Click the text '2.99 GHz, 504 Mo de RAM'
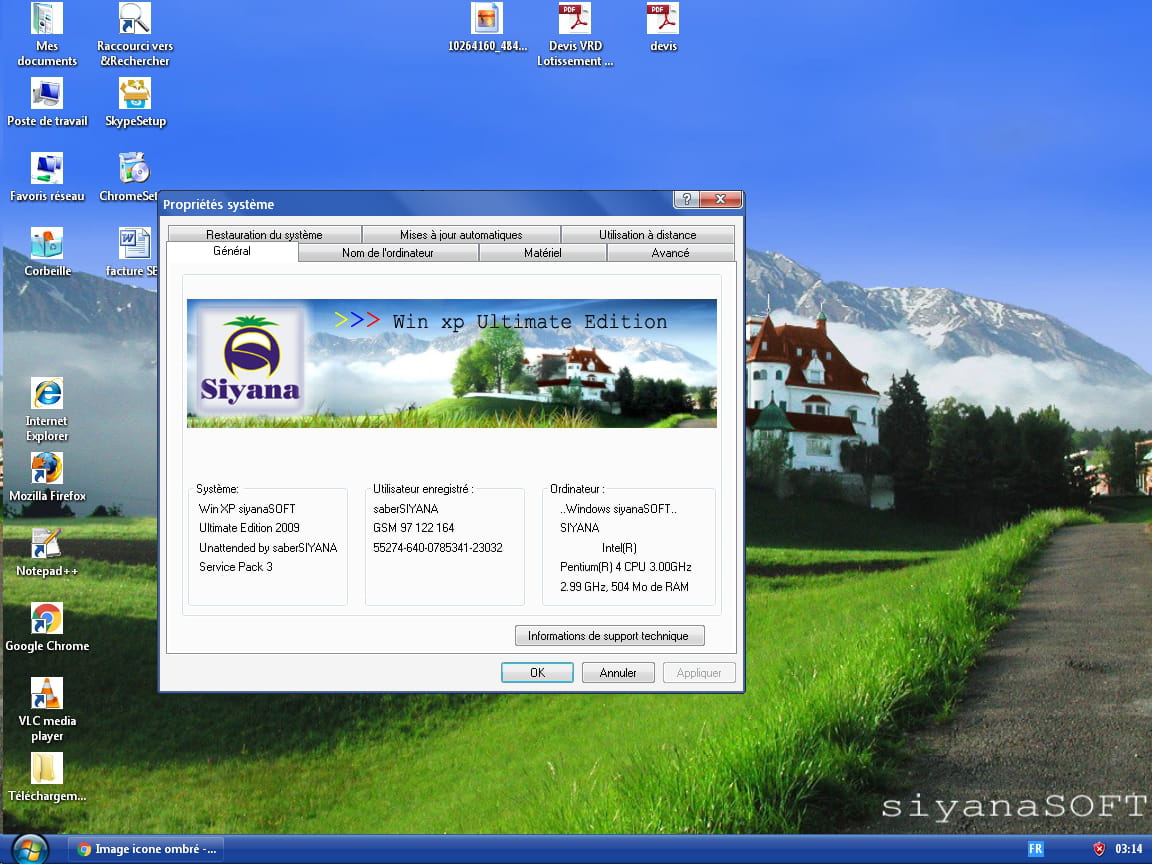The width and height of the screenshot is (1152, 864). click(624, 586)
